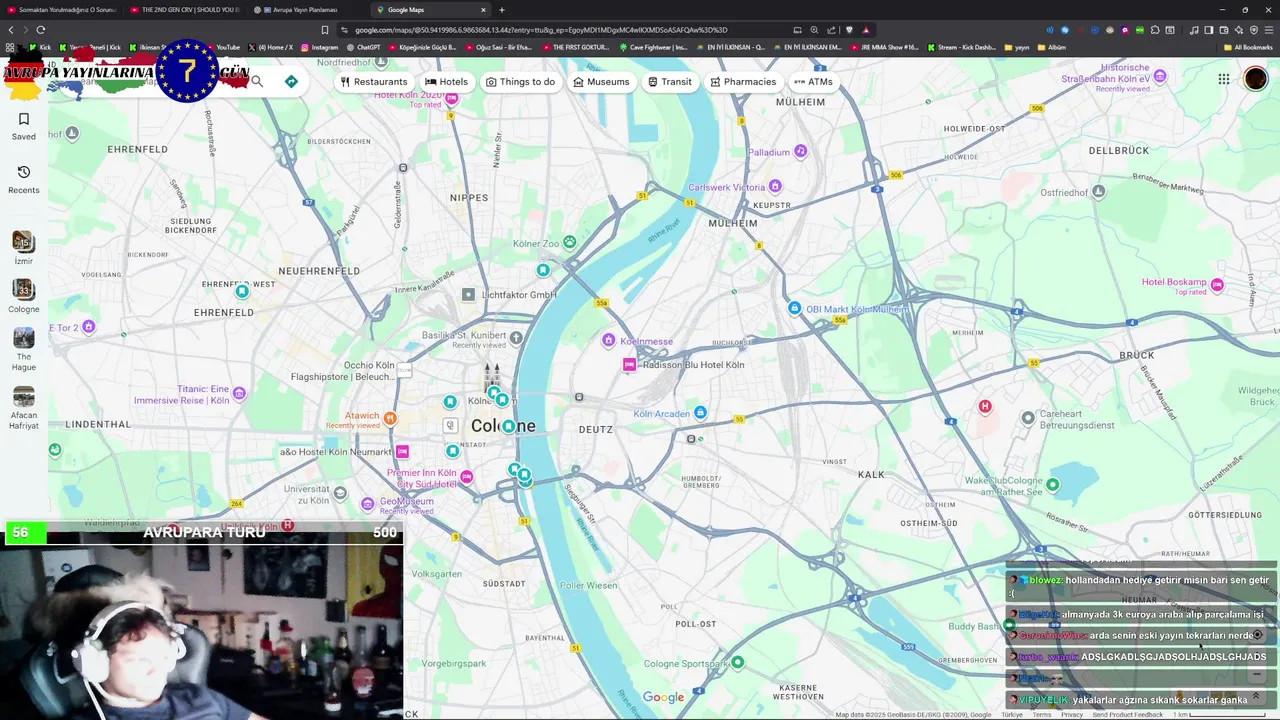Open a new browser tab

tap(502, 10)
